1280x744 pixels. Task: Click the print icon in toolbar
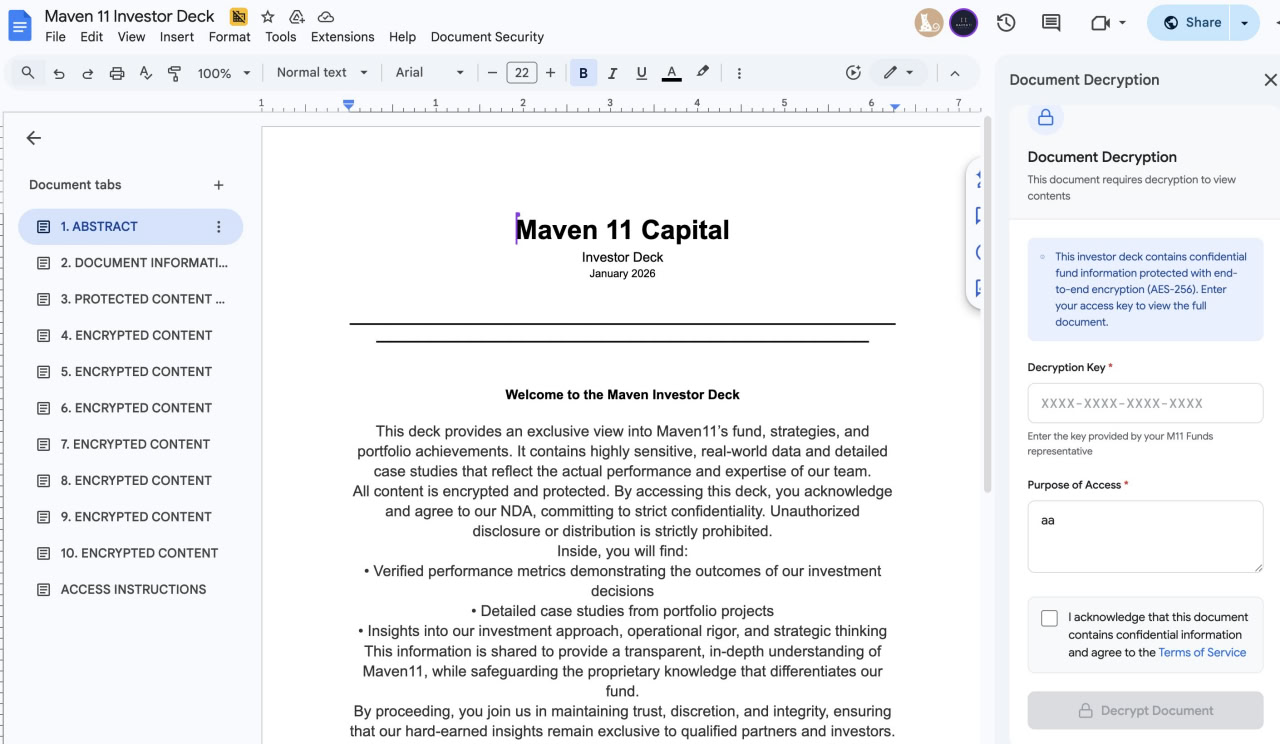pyautogui.click(x=117, y=73)
